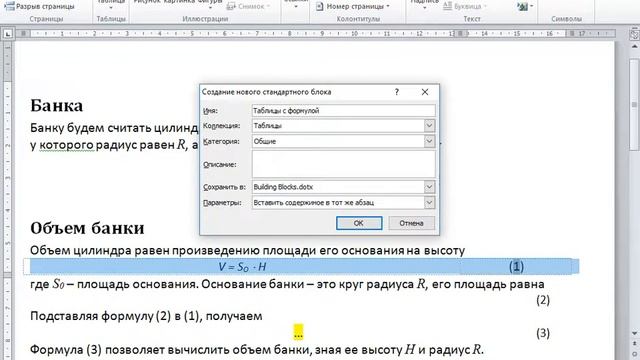This screenshot has width=640, height=360.
Task: Click the greyed Снимок screenshot button
Action: [248, 6]
